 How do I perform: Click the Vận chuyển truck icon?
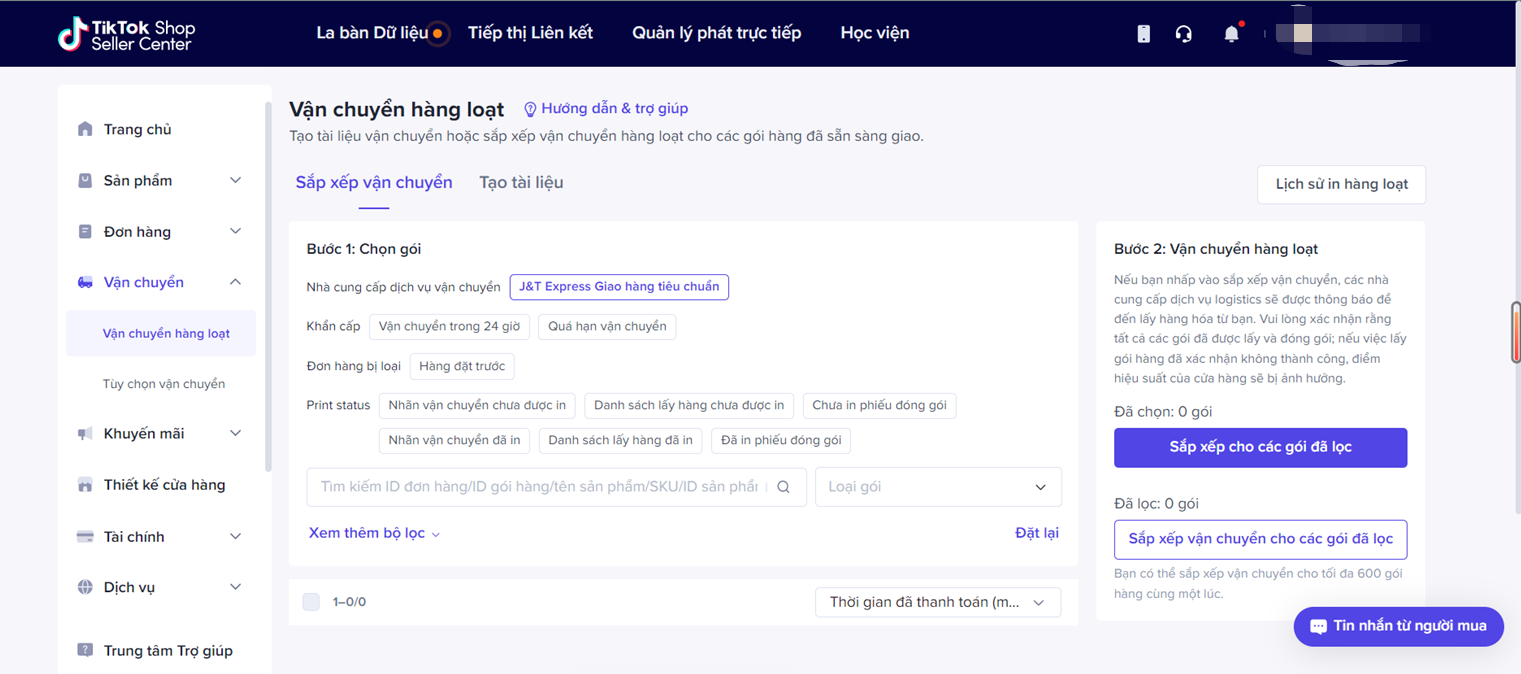(84, 282)
